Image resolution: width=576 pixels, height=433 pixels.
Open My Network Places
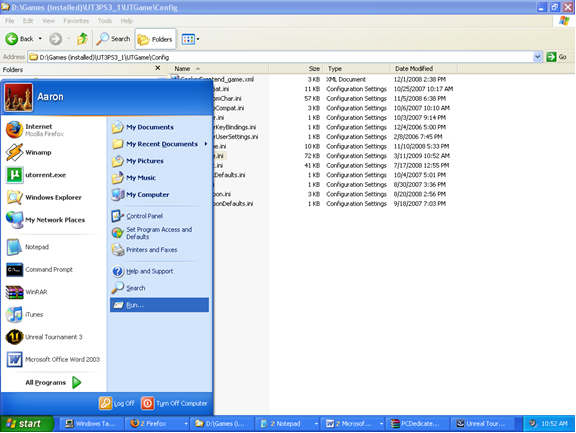(46, 220)
